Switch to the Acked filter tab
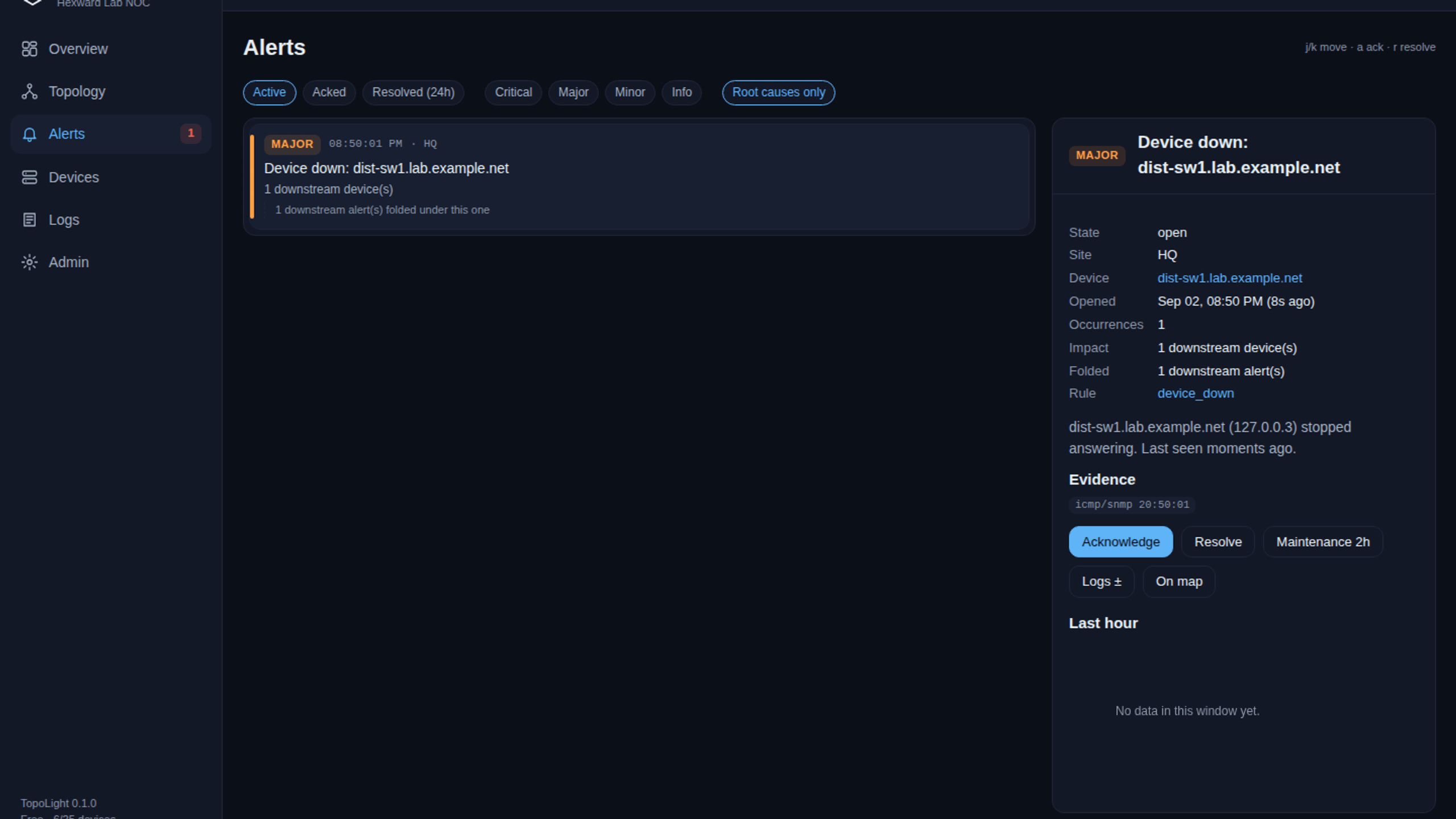The image size is (1456, 819). point(329,93)
